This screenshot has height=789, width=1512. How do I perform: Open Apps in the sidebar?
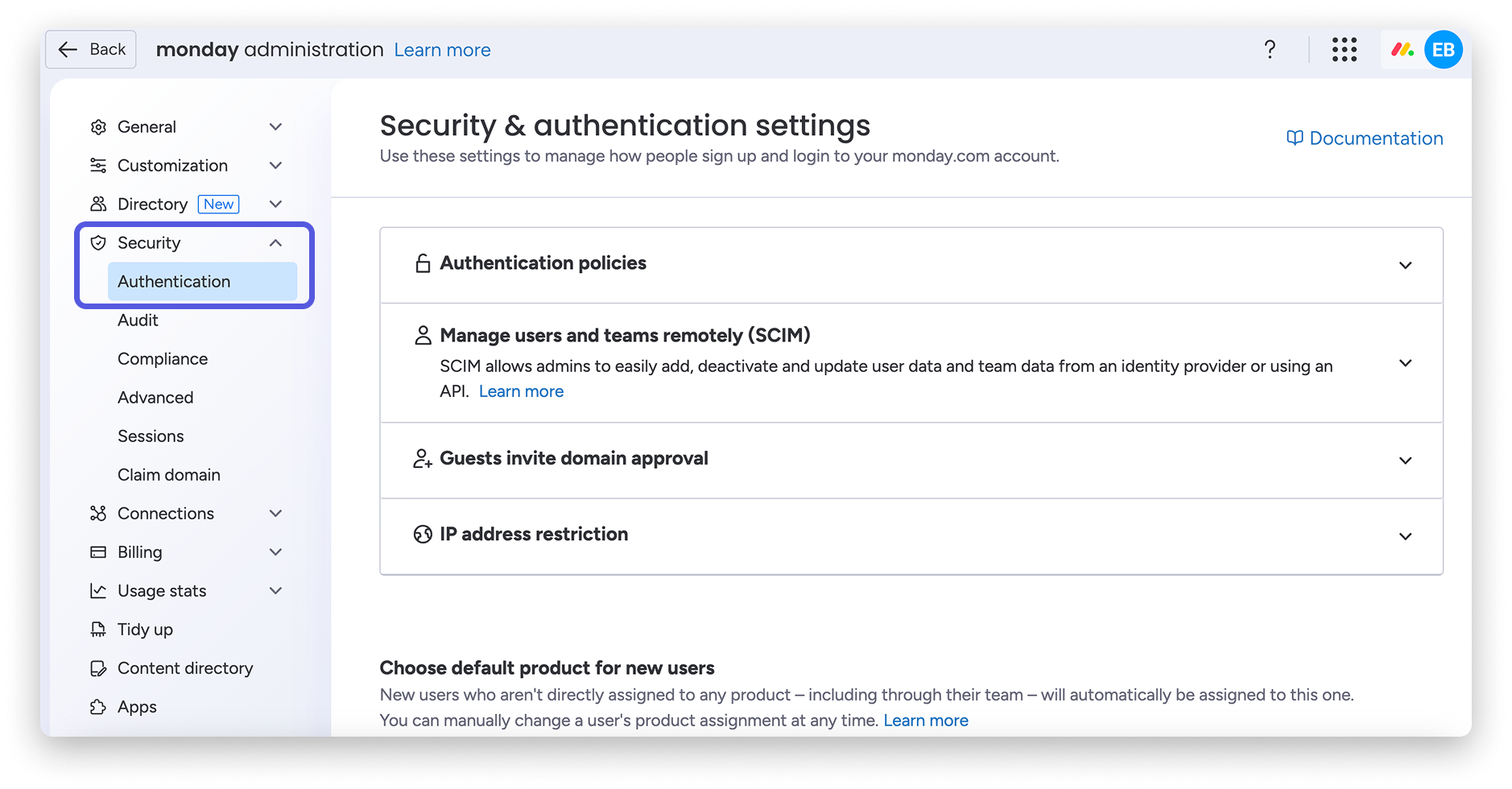137,707
